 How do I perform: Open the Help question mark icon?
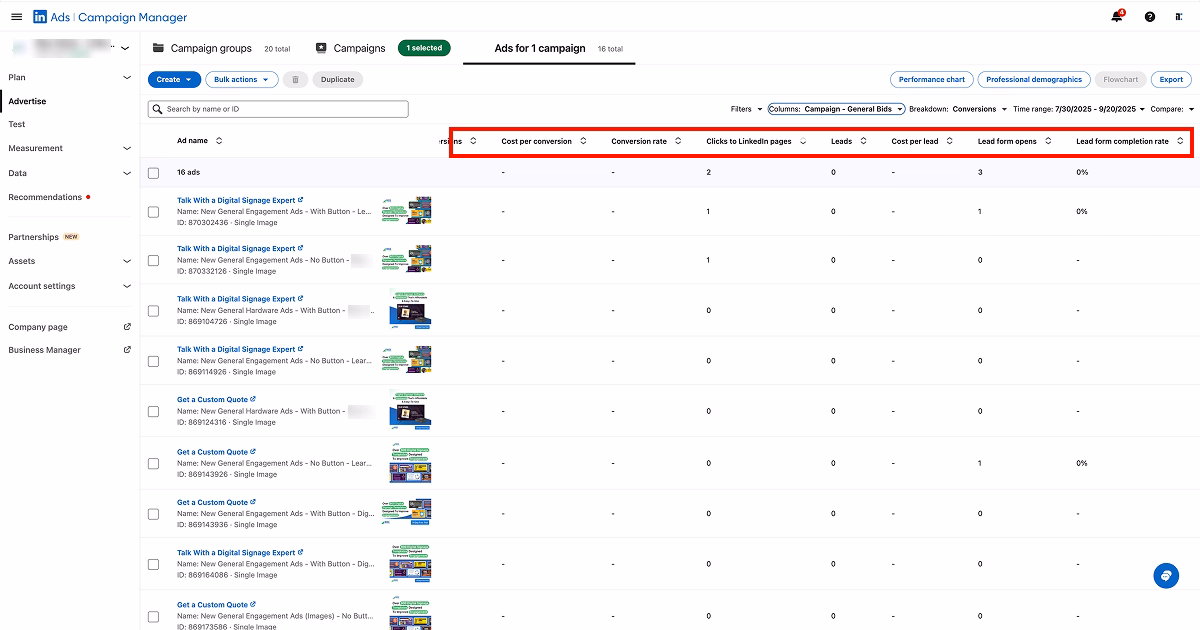pyautogui.click(x=1148, y=16)
